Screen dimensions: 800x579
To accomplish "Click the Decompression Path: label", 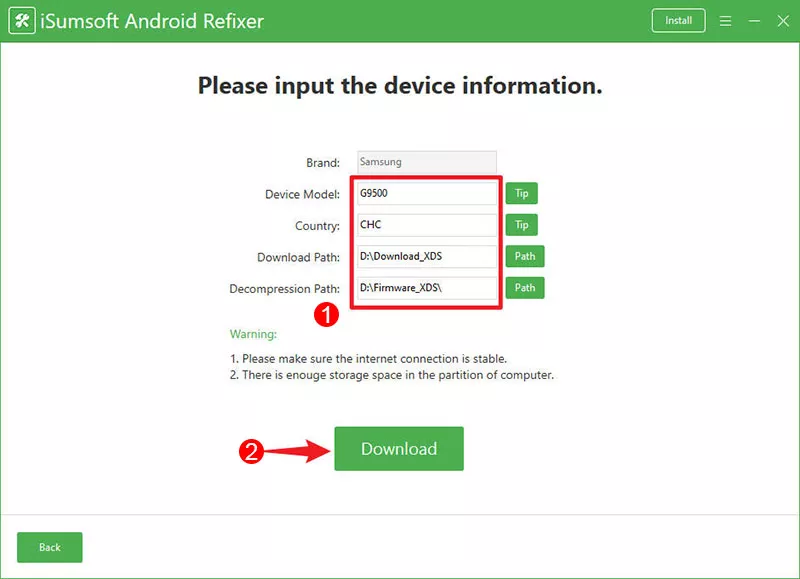I will (x=285, y=289).
